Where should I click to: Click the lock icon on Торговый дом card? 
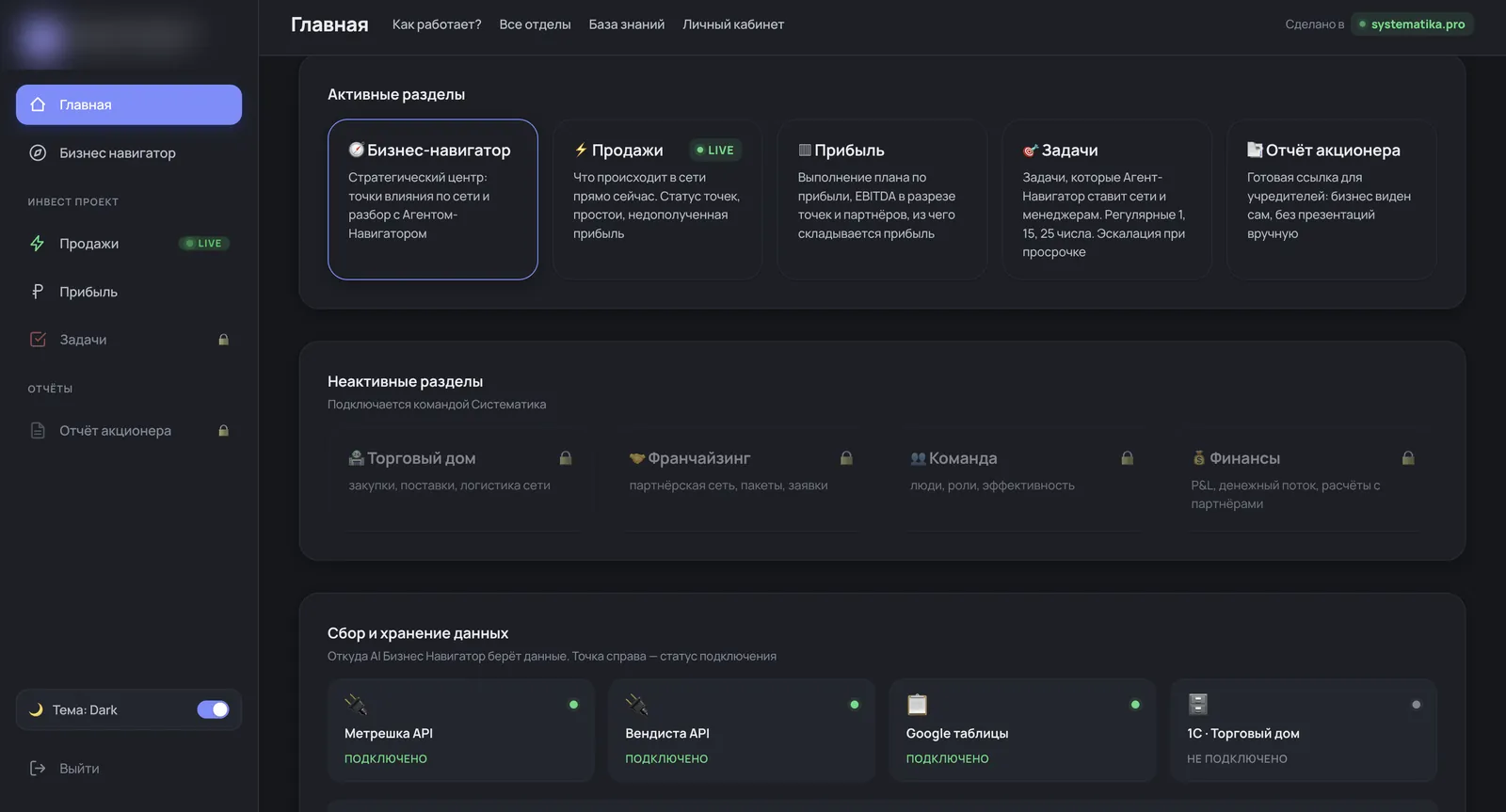pyautogui.click(x=566, y=458)
